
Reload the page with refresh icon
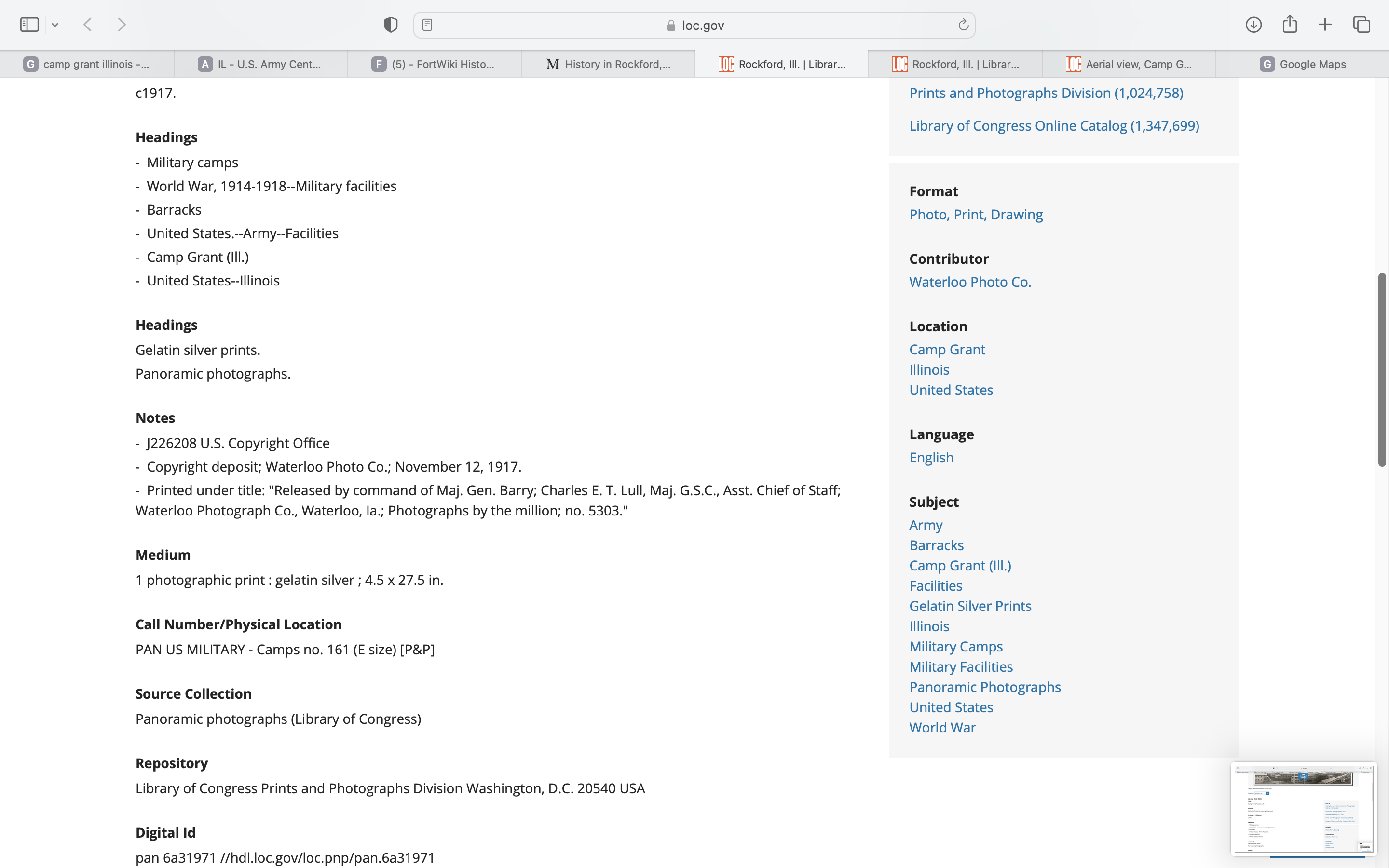(x=963, y=25)
